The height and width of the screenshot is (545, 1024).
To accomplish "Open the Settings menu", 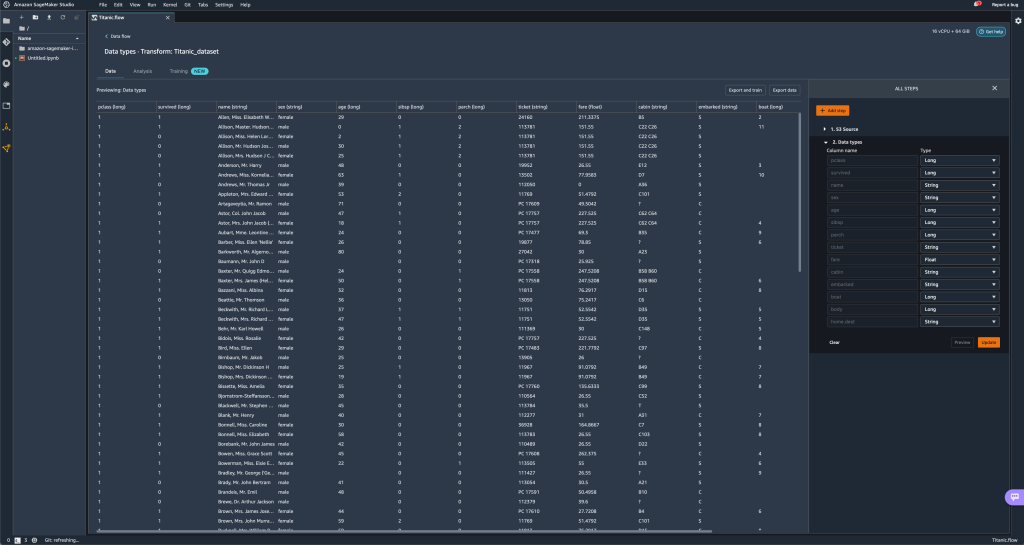I will 224,5.
